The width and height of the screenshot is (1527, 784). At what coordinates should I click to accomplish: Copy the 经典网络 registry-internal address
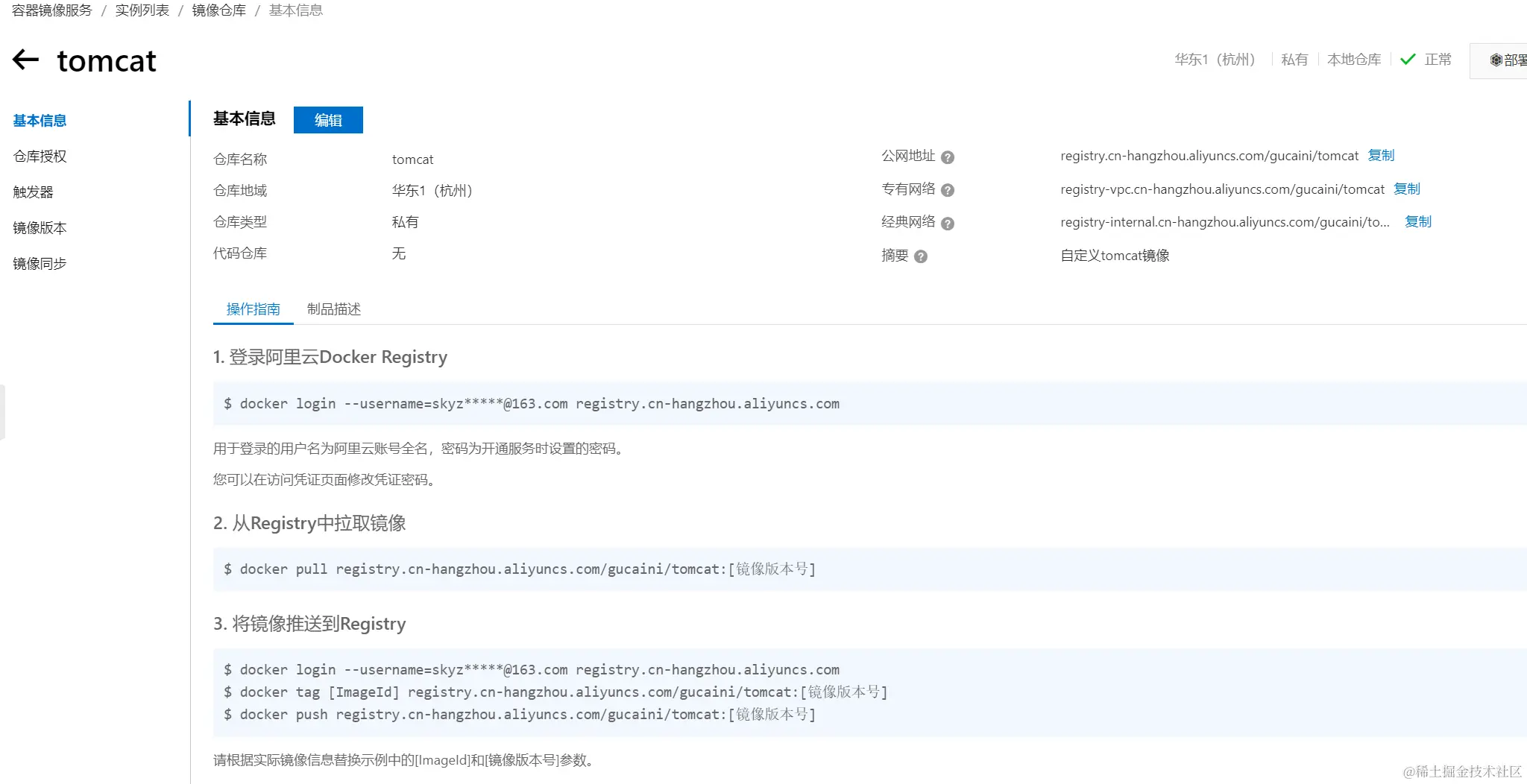tap(1418, 221)
